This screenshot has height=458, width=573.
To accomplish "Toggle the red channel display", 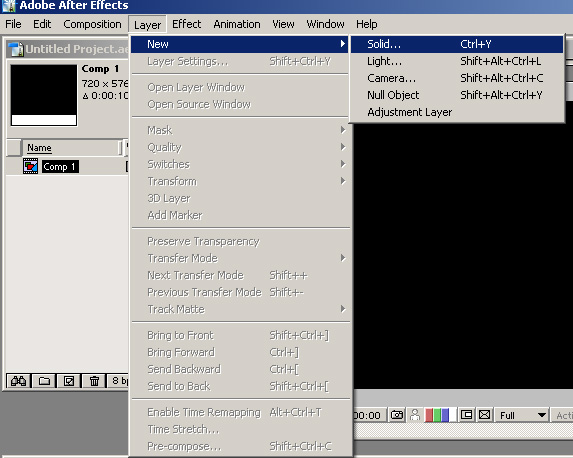I will (x=429, y=415).
